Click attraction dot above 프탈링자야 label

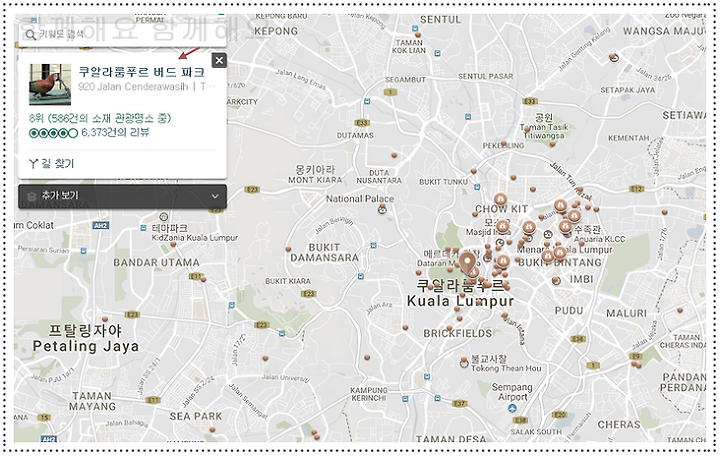click(105, 319)
